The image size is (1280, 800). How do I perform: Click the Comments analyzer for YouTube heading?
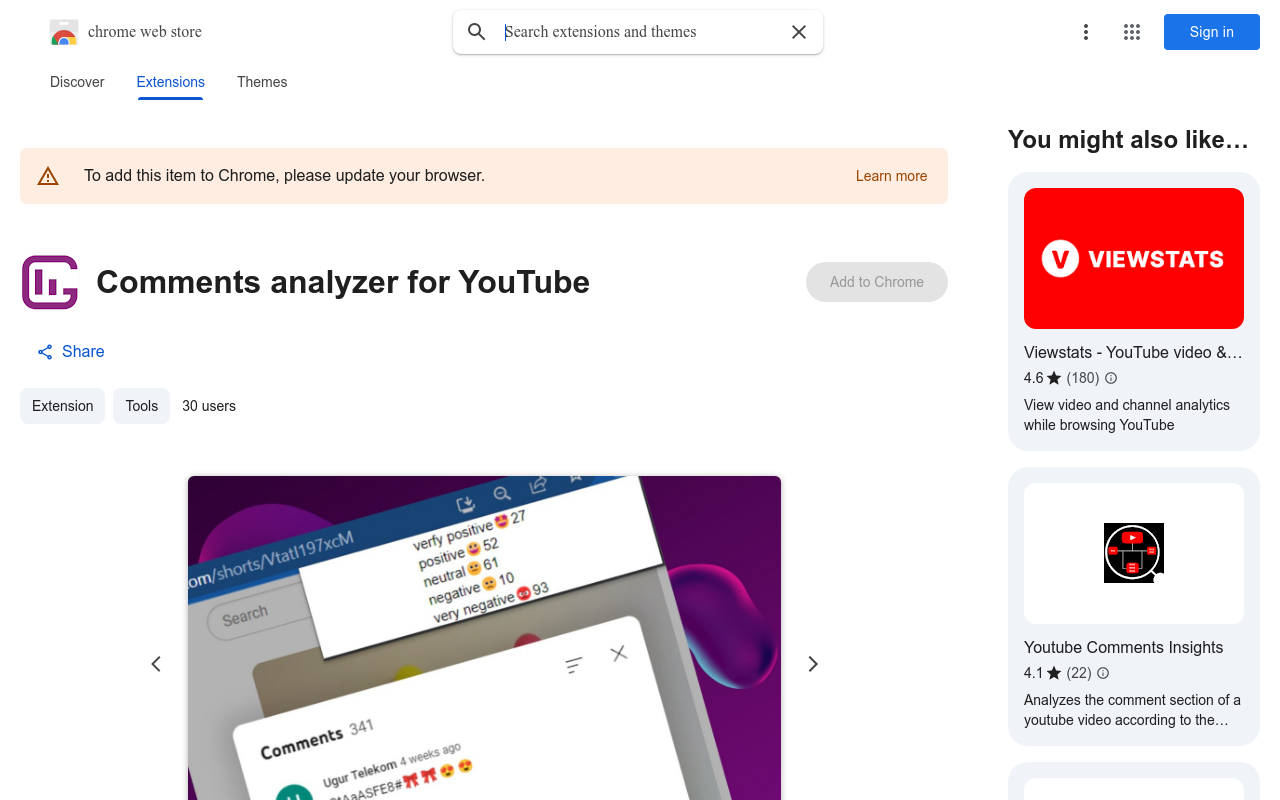coord(343,282)
